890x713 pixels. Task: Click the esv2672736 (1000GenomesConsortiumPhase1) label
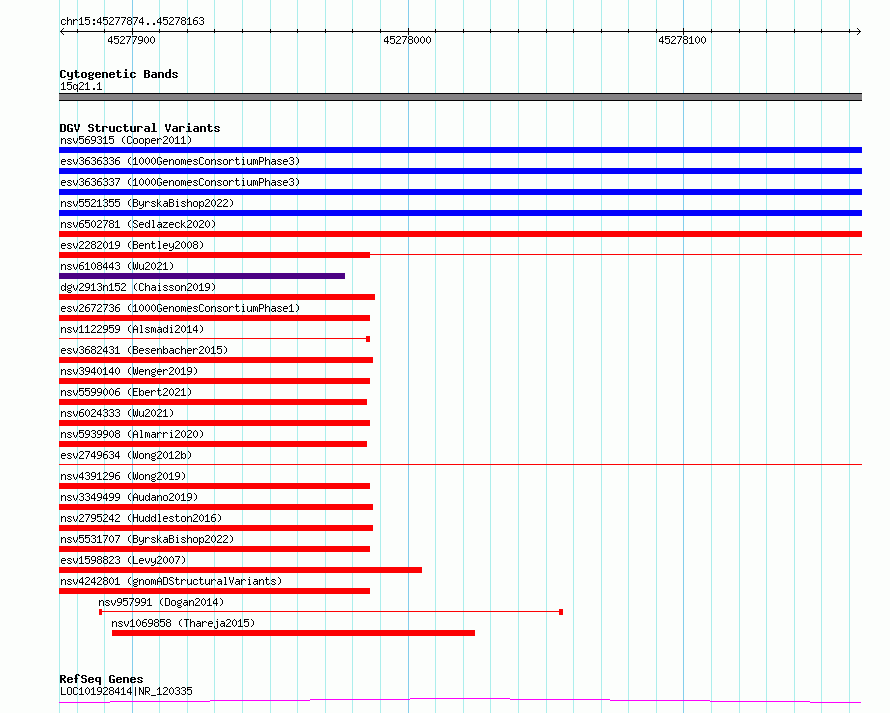pos(180,308)
